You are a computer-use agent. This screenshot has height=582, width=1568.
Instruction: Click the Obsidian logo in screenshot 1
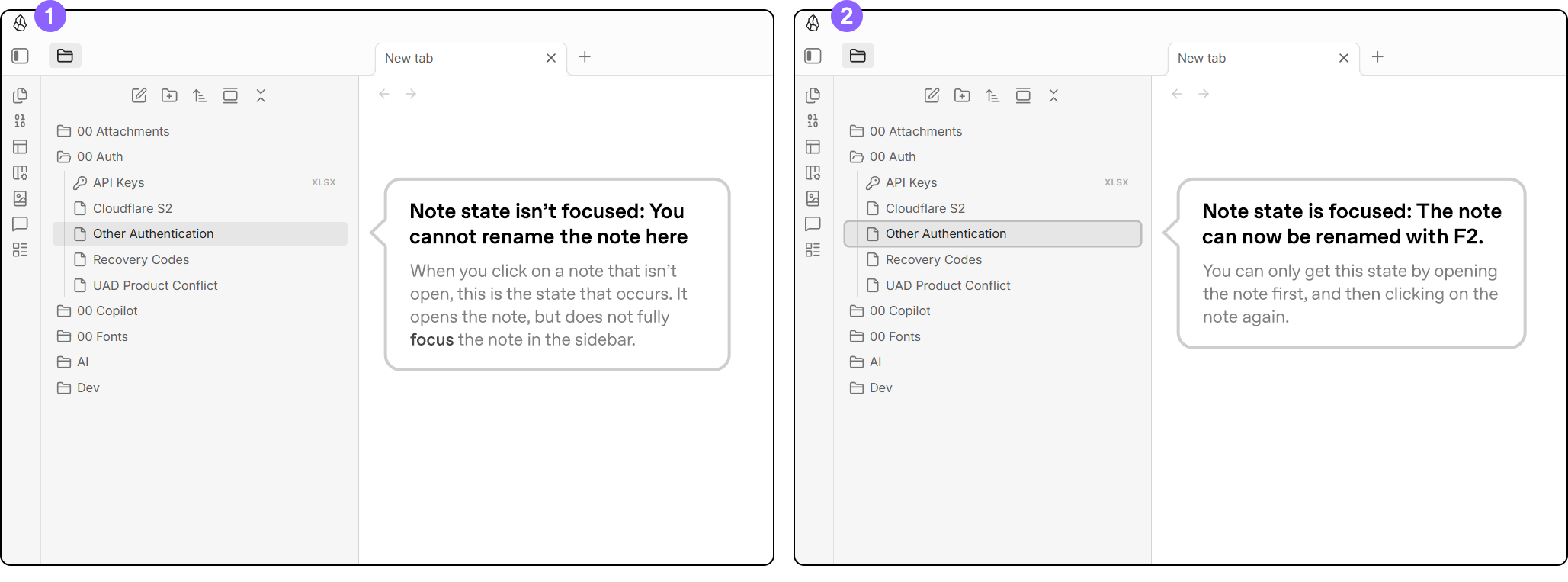coord(21,24)
